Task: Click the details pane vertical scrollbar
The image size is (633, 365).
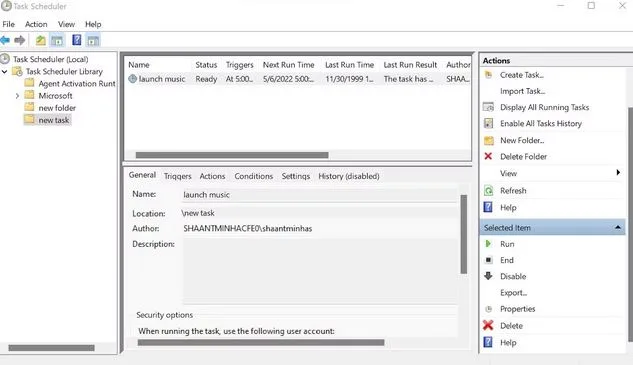Action: 463,234
